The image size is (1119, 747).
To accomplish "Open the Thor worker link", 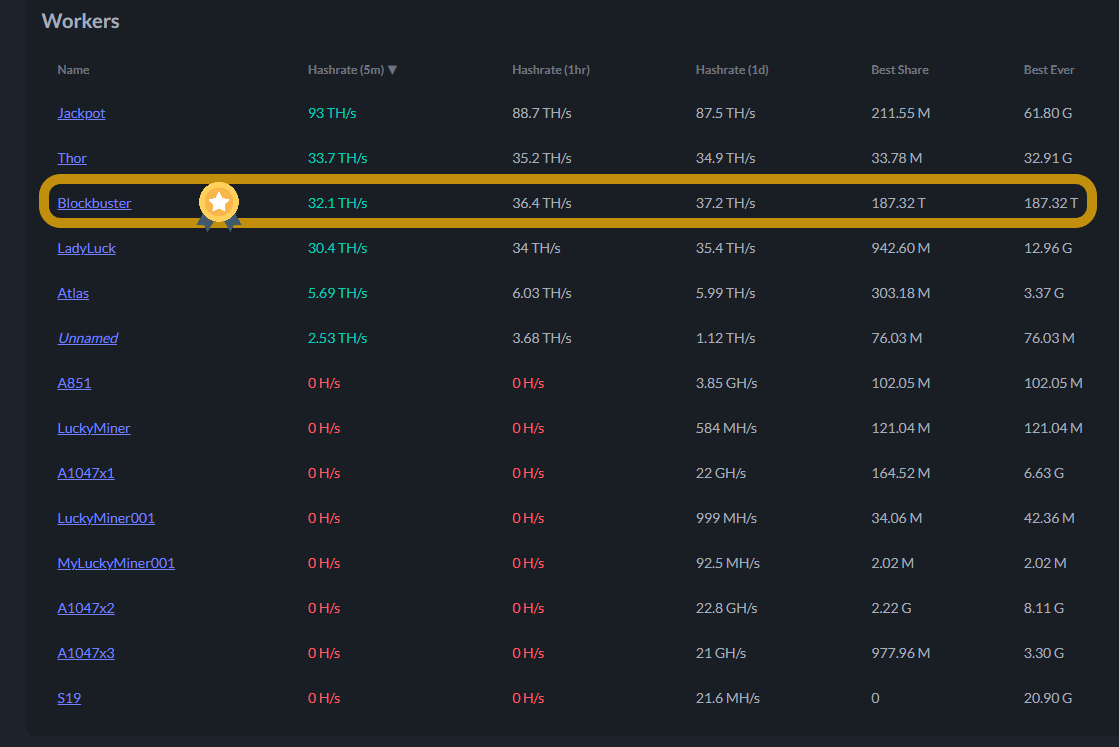I will 72,158.
